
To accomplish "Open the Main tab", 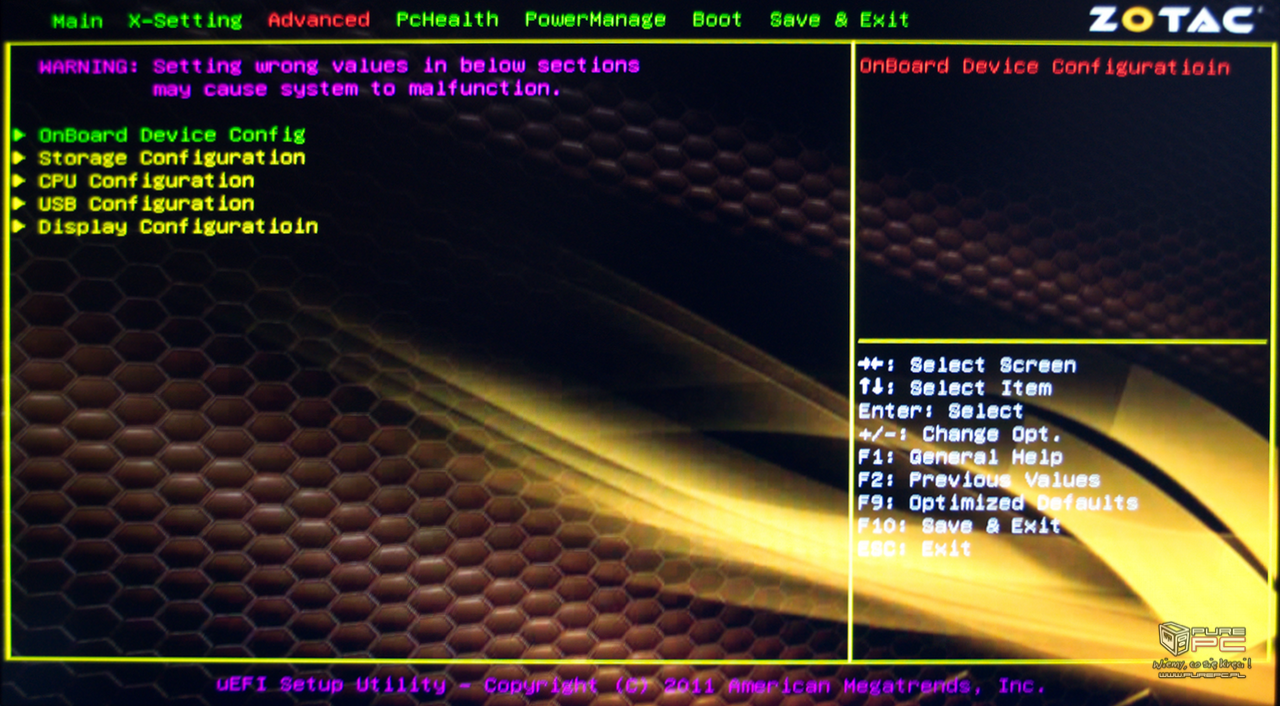I will 77,20.
